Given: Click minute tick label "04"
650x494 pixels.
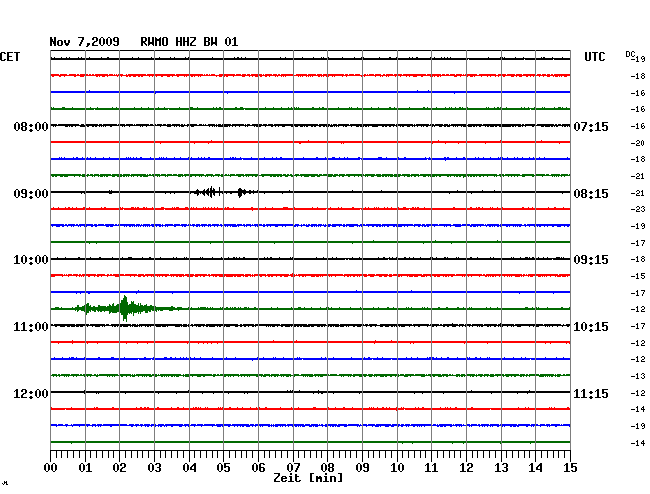Looking at the screenshot, I should pos(189,468).
